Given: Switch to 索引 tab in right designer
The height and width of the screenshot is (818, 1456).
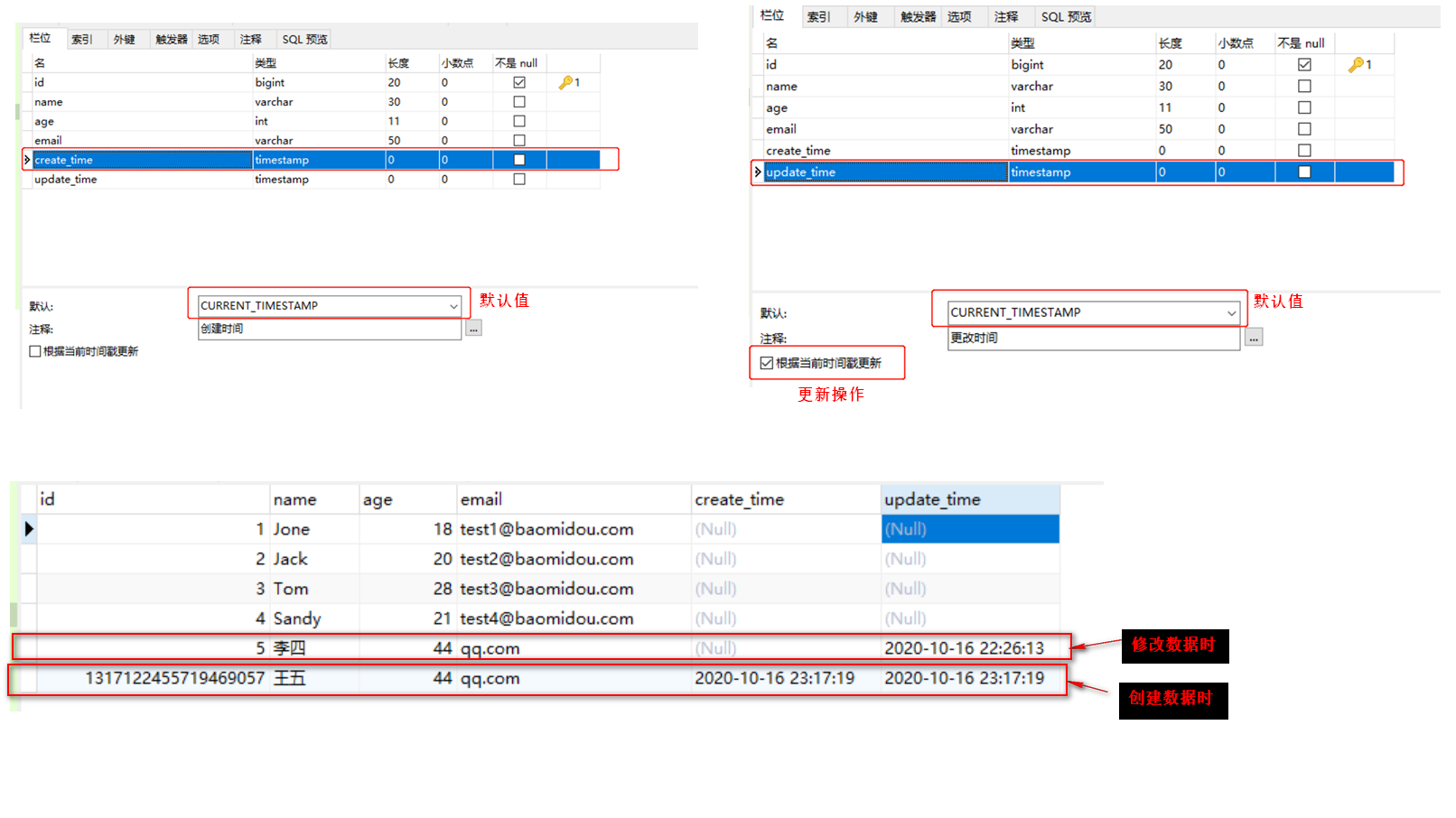Looking at the screenshot, I should [x=819, y=16].
